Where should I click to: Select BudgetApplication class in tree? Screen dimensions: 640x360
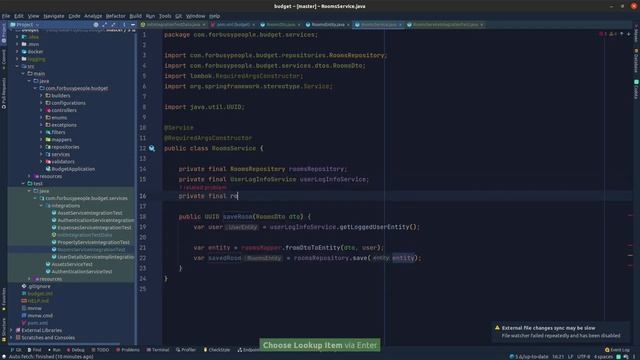73,169
